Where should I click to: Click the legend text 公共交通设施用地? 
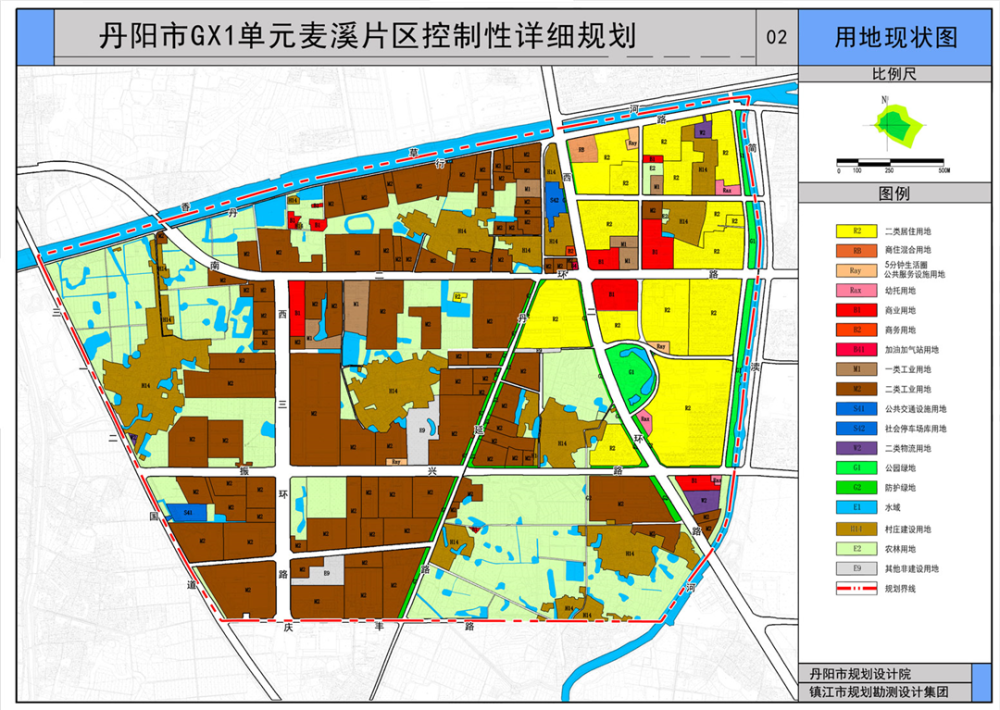pos(915,409)
